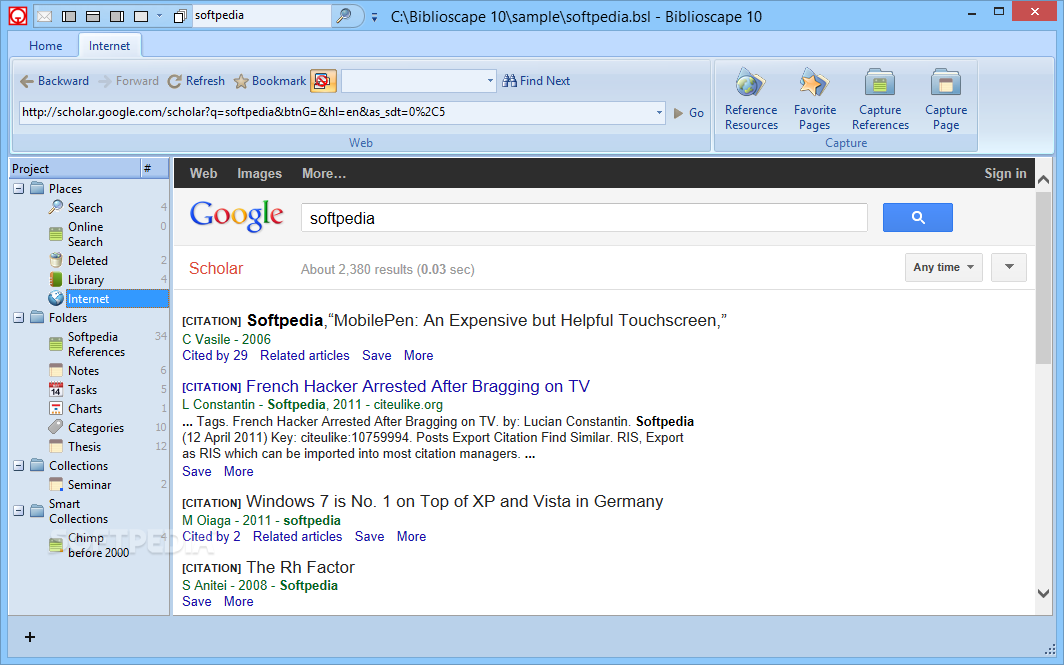Select the single-pane layout icon
Screen dimensions: 1064x665
click(x=140, y=16)
